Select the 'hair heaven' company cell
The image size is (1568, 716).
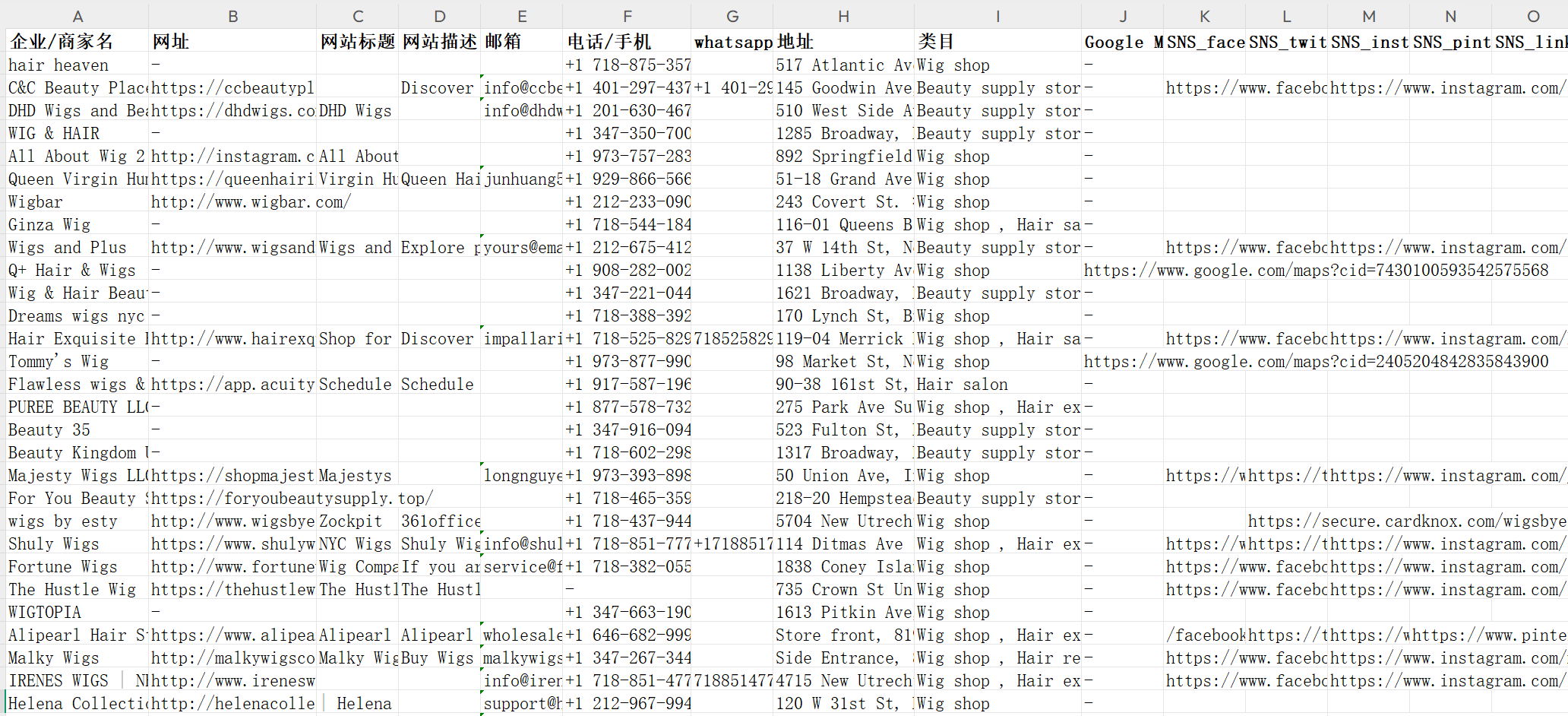77,65
